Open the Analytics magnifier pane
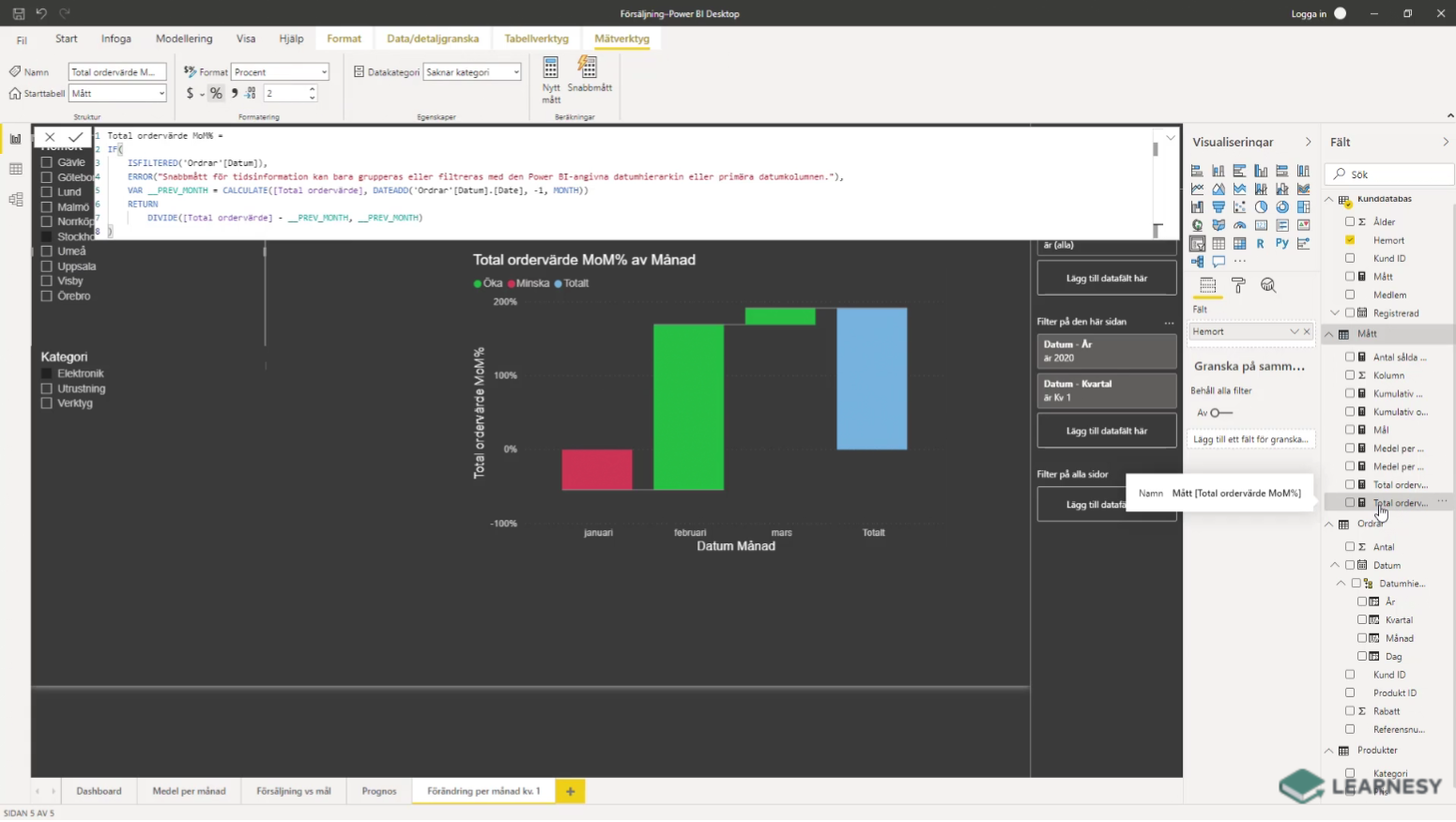Screen dimensions: 1456x822 tap(1268, 285)
